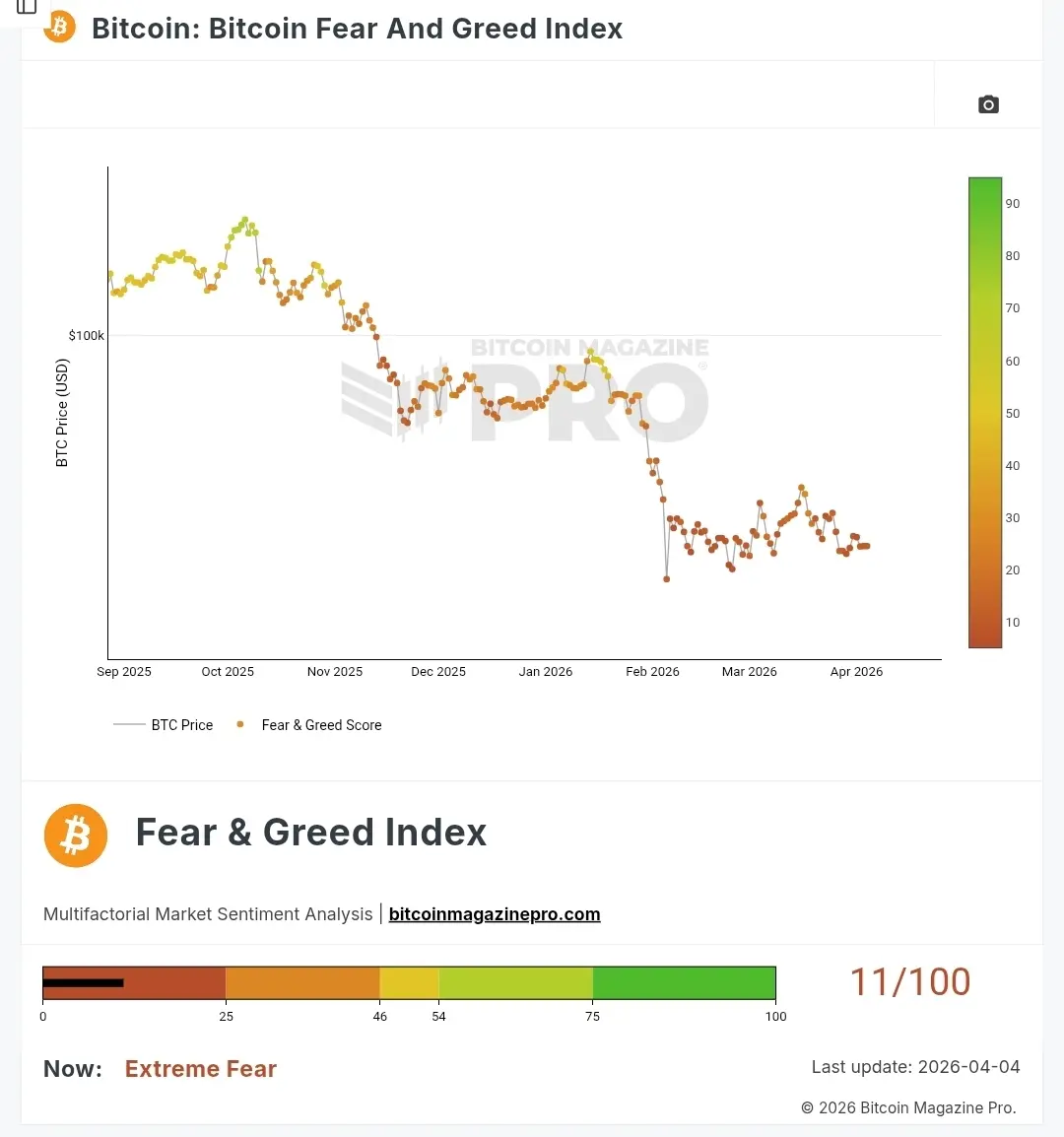Toggle BTC Price series in legend

182,725
